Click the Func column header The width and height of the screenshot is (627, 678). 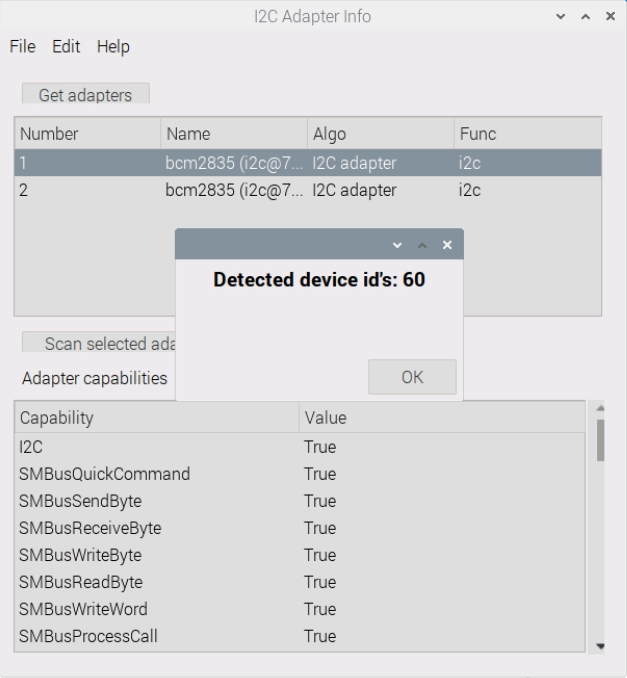(x=526, y=134)
